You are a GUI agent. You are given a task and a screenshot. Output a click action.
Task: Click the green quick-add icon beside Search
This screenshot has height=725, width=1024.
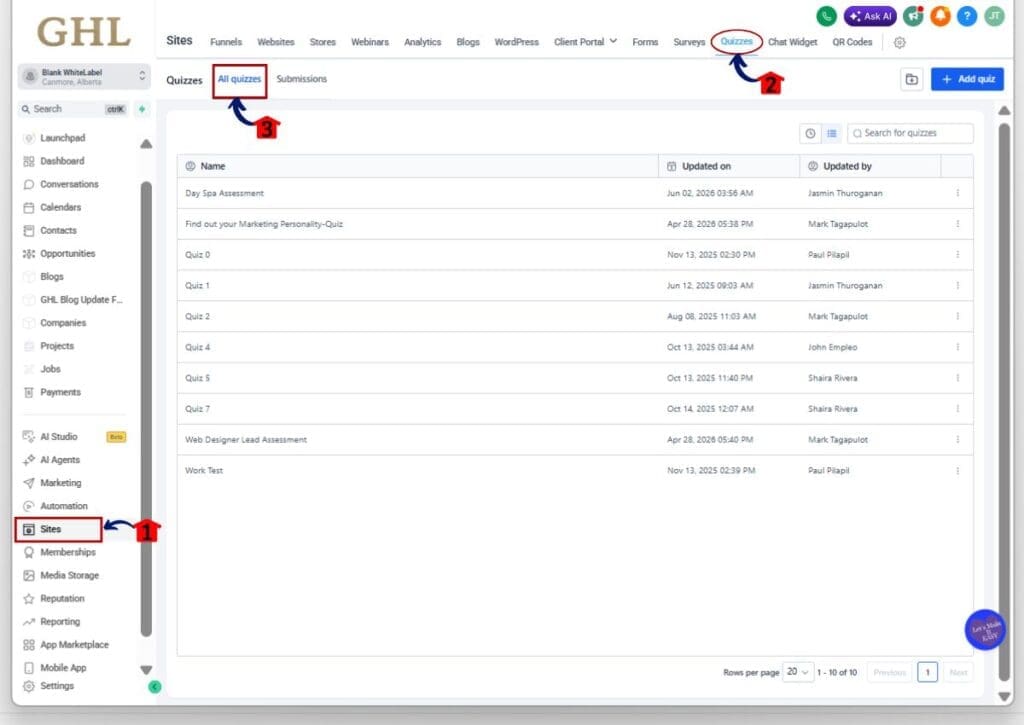pyautogui.click(x=142, y=109)
